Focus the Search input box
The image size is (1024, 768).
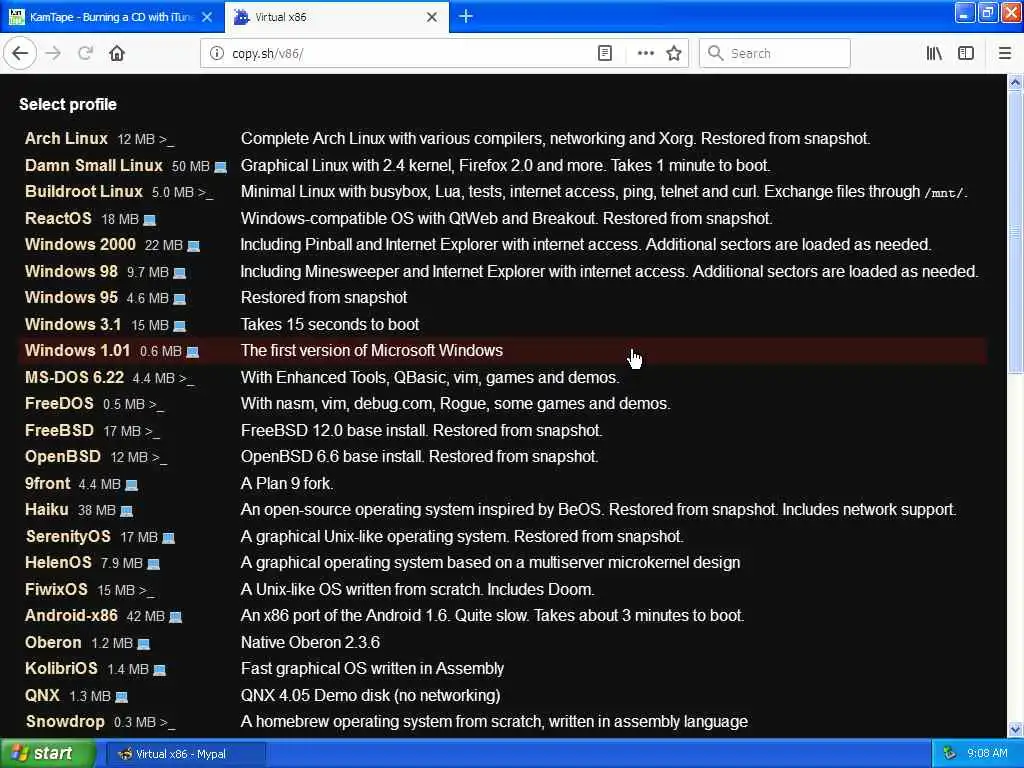775,53
